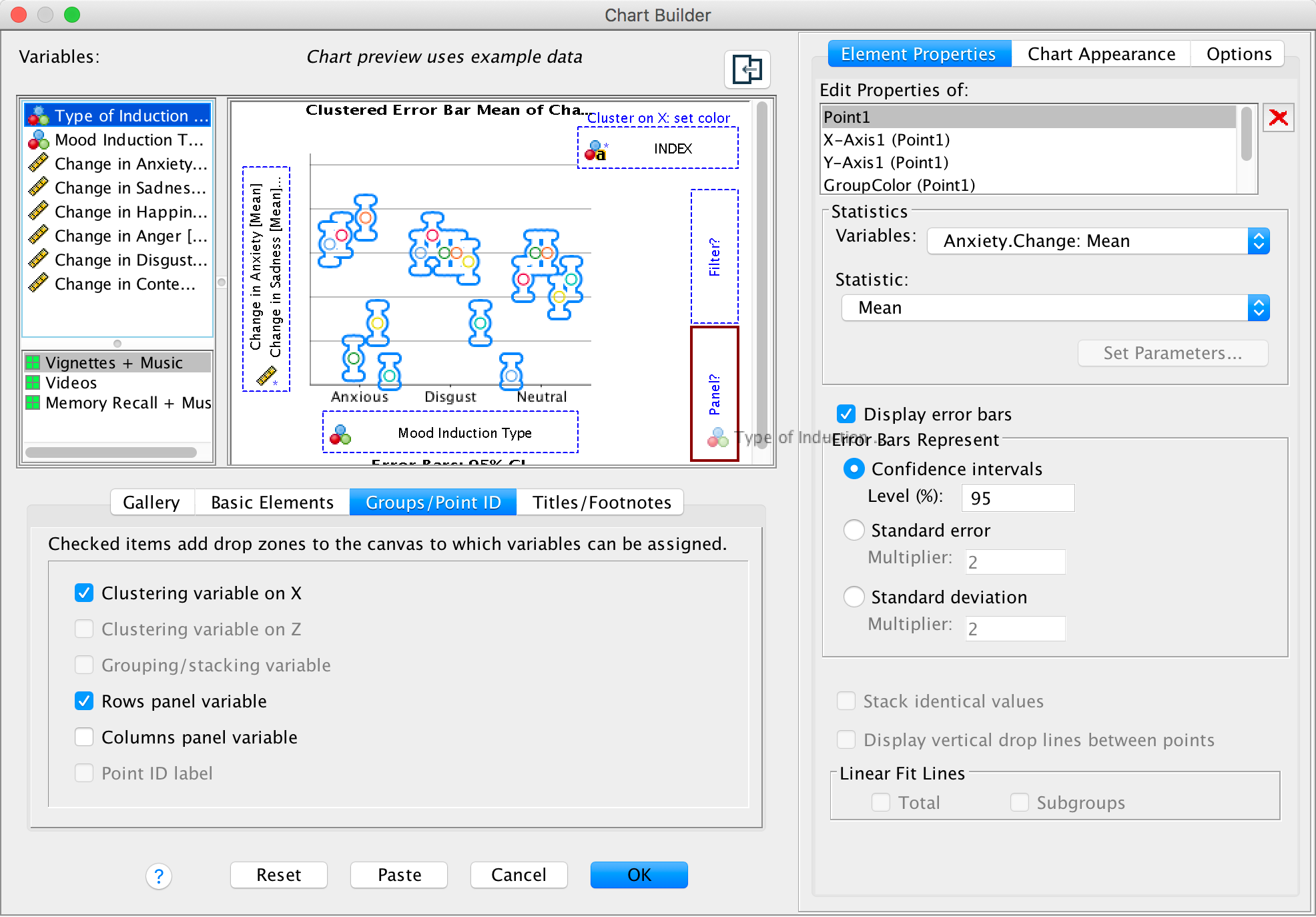Open the Gallery tab
Viewport: 1316px width, 917px height.
pyautogui.click(x=151, y=502)
